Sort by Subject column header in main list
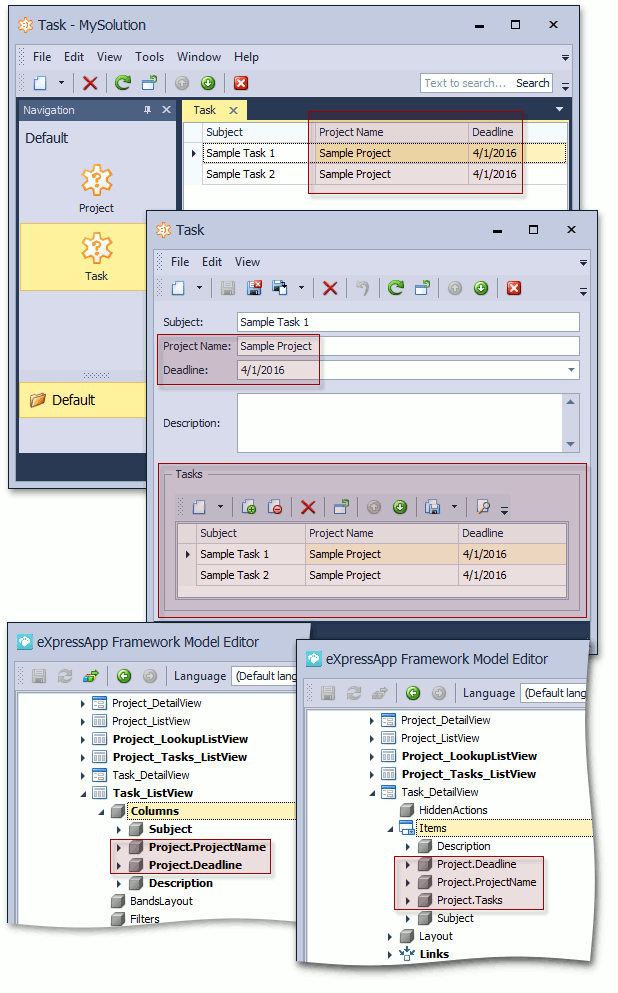Viewport: 618px width, 993px height. pos(256,132)
